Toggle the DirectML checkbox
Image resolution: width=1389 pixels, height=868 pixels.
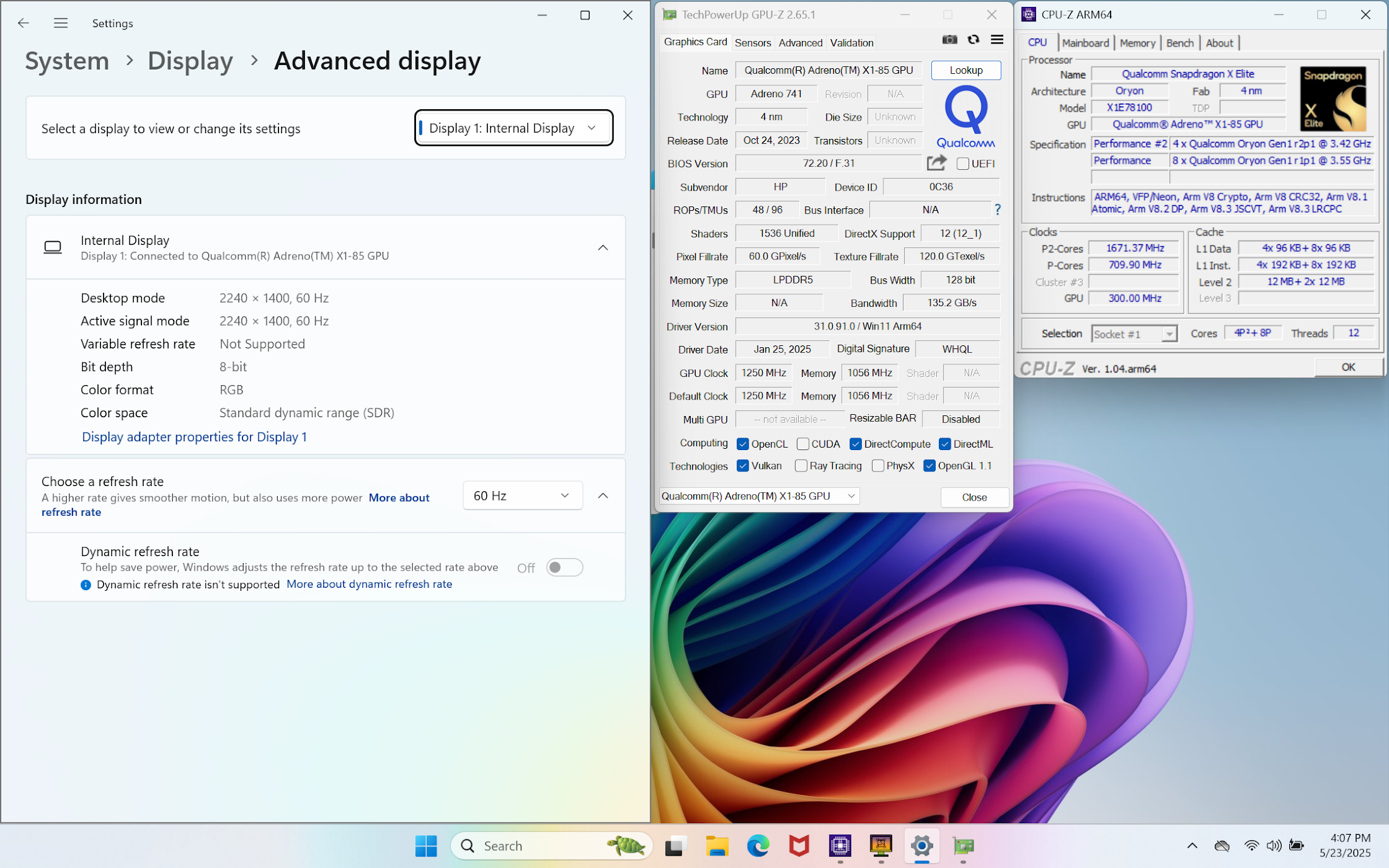tap(945, 444)
